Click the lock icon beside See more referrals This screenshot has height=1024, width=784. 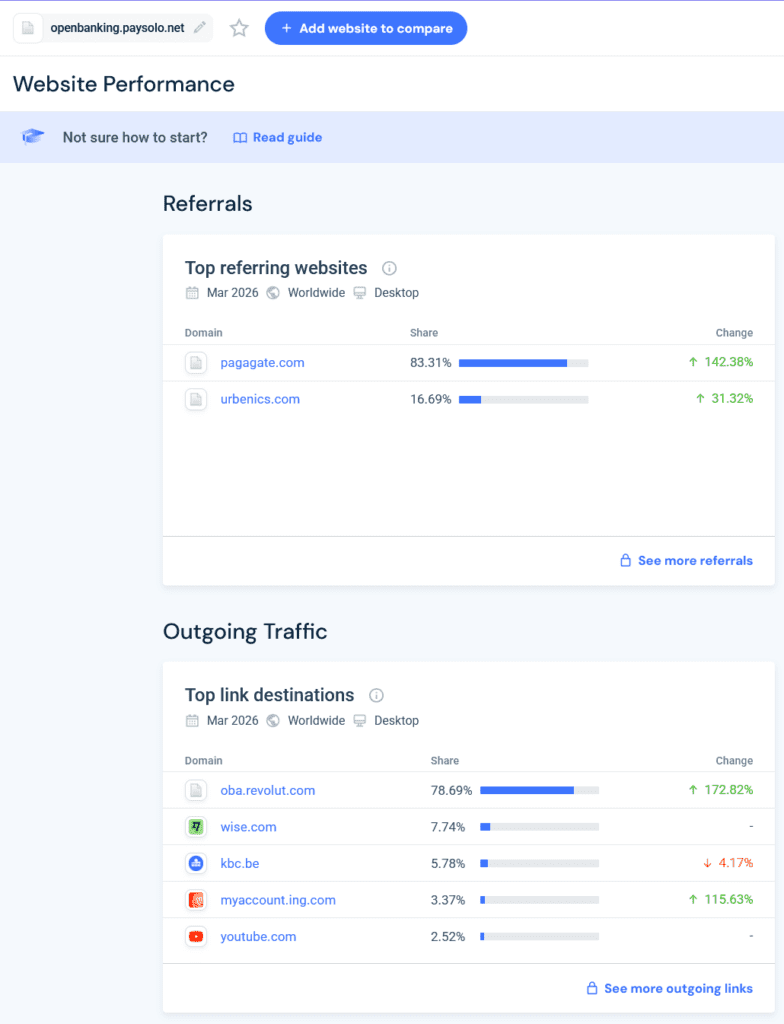coord(625,560)
